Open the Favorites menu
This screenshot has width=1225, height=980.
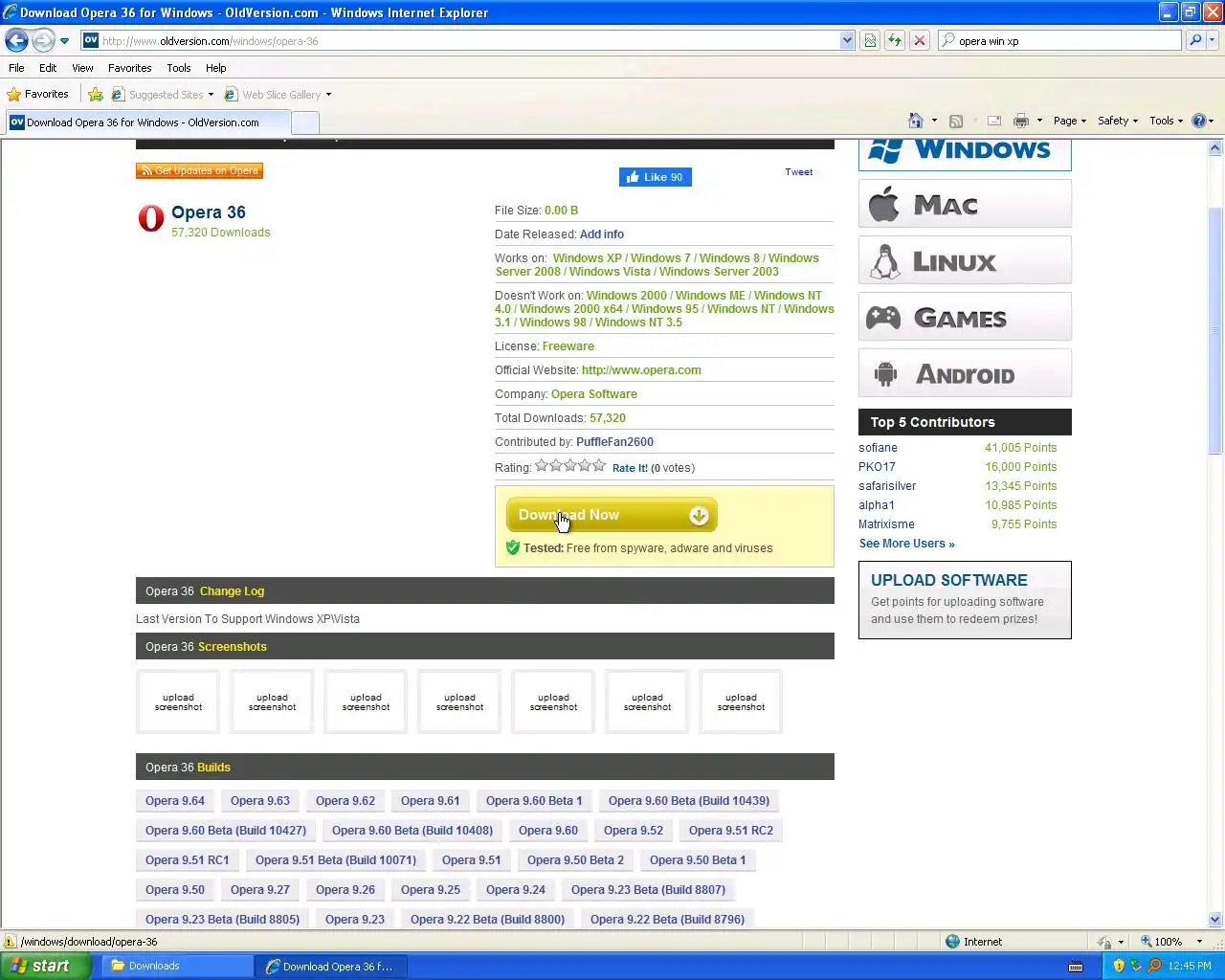pos(129,68)
